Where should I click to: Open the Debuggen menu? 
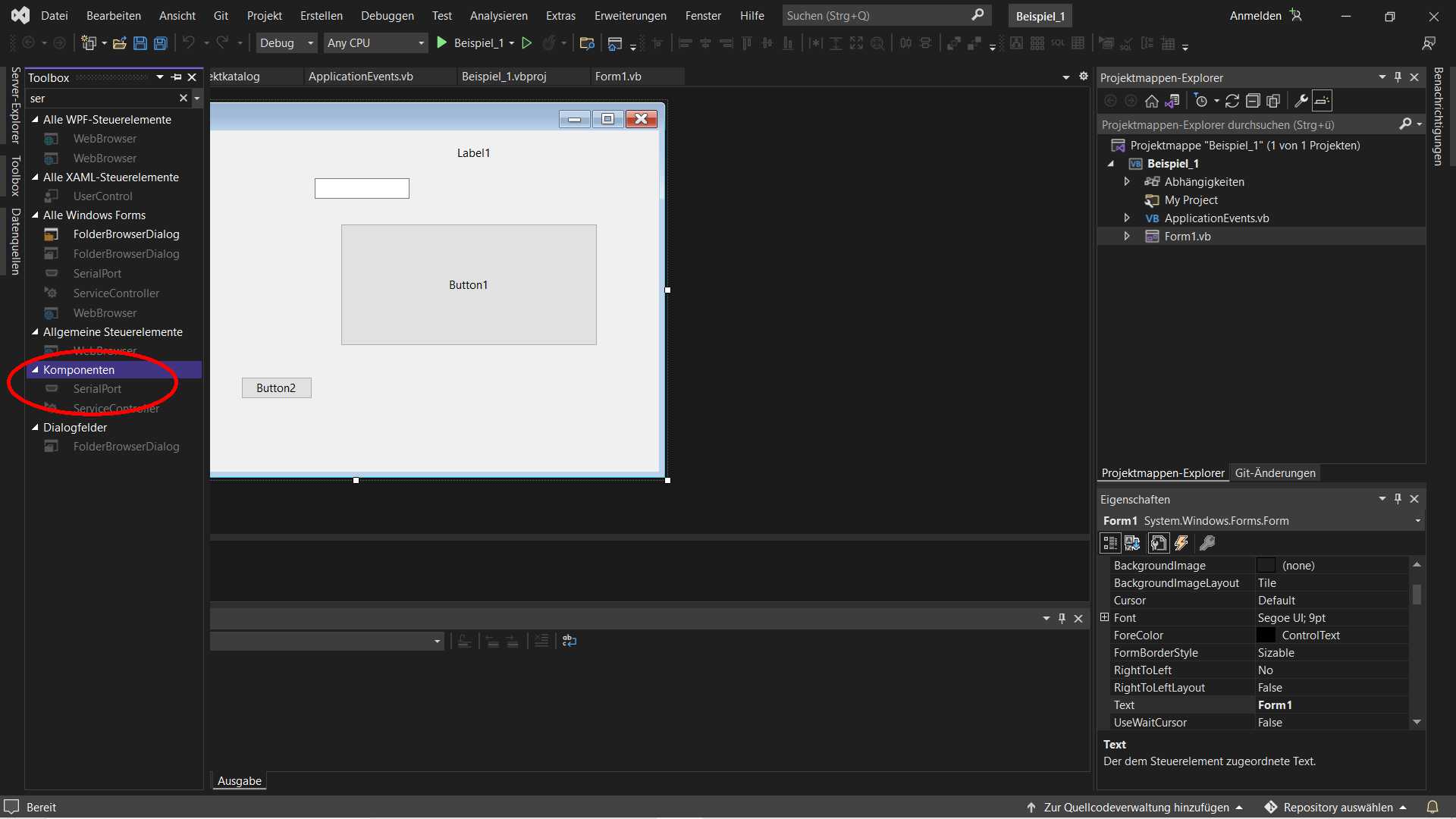387,15
